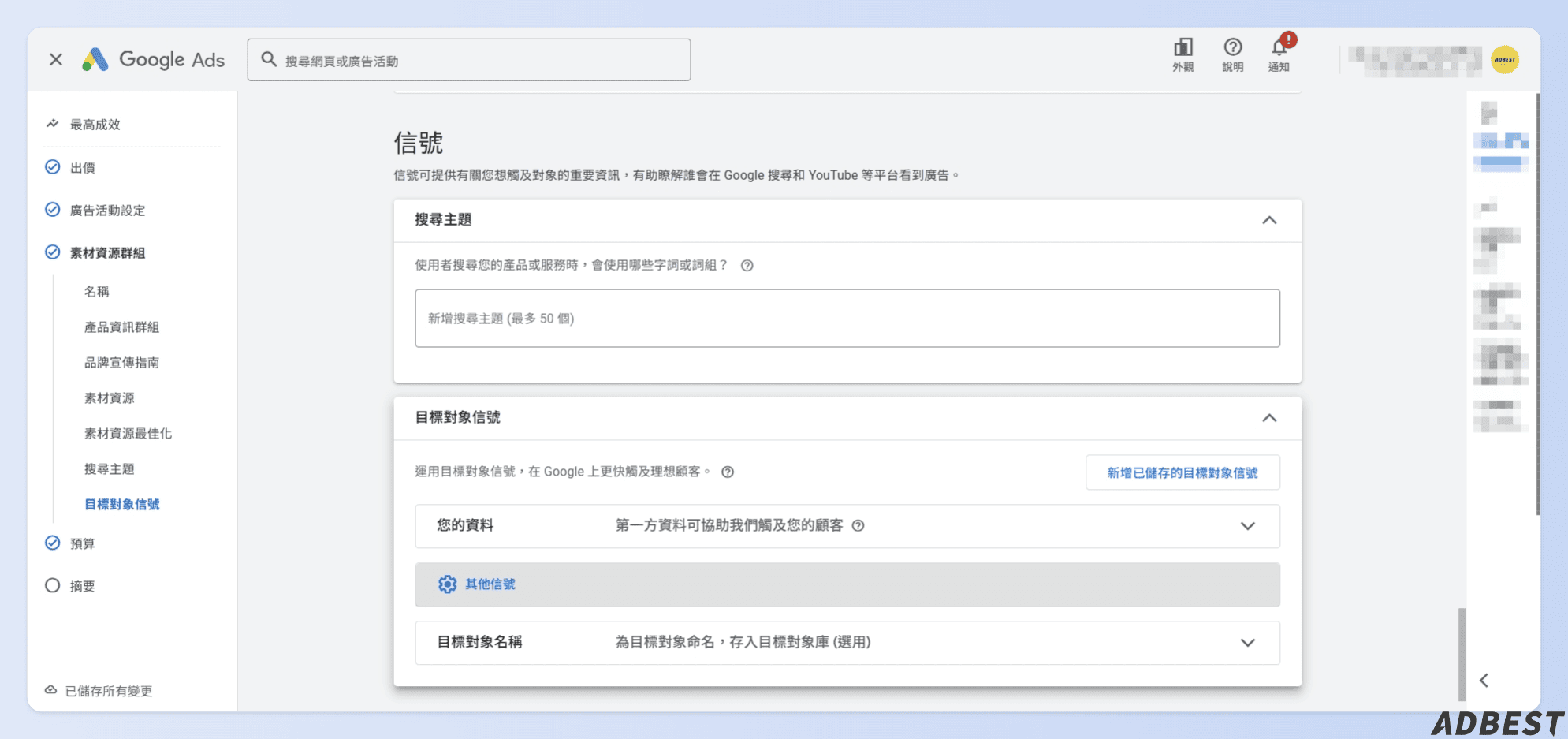Collapse the 搜尋主題 section
The image size is (1568, 739).
[x=1269, y=220]
